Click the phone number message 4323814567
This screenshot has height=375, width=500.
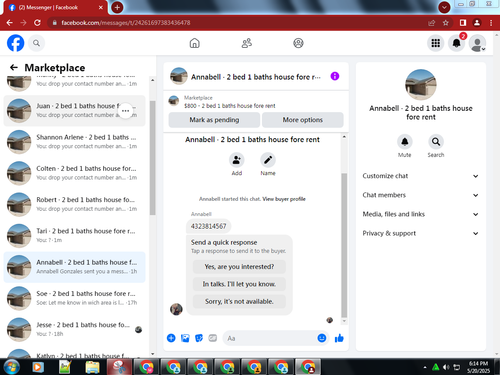(x=209, y=226)
